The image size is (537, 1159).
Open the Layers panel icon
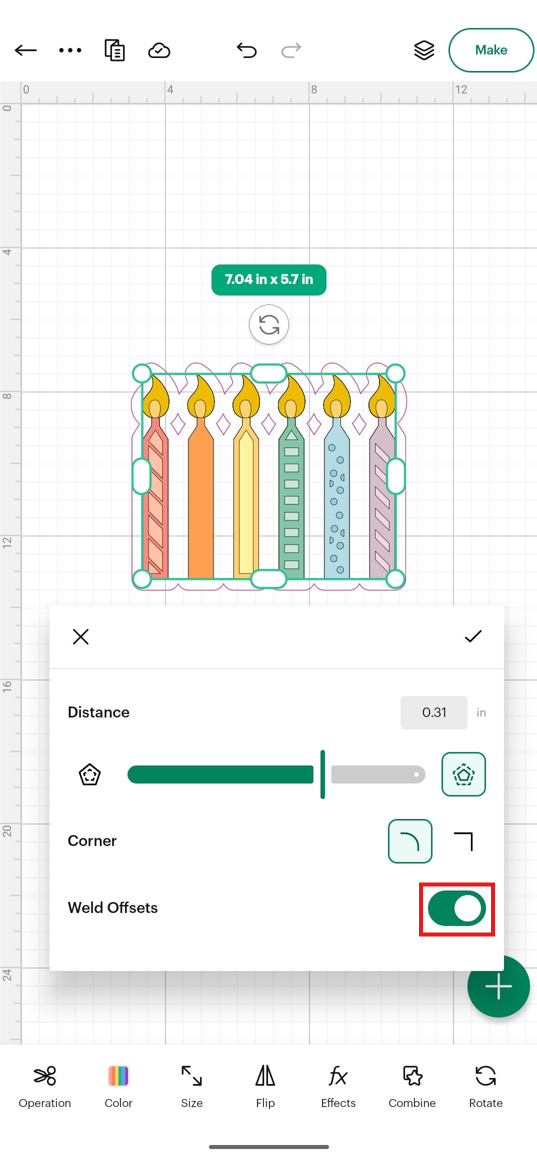click(x=423, y=50)
